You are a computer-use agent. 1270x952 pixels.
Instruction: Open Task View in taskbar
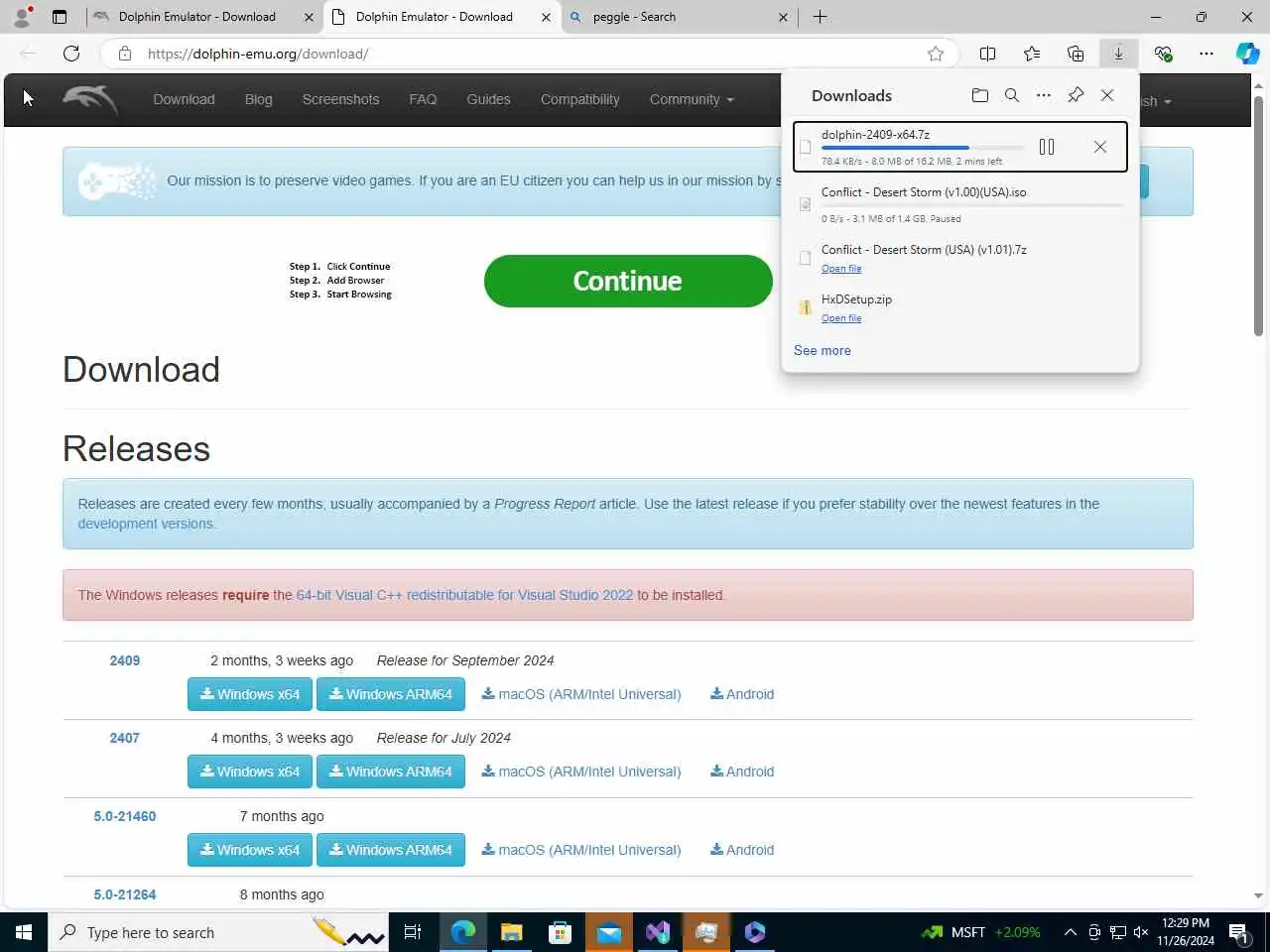click(x=413, y=932)
